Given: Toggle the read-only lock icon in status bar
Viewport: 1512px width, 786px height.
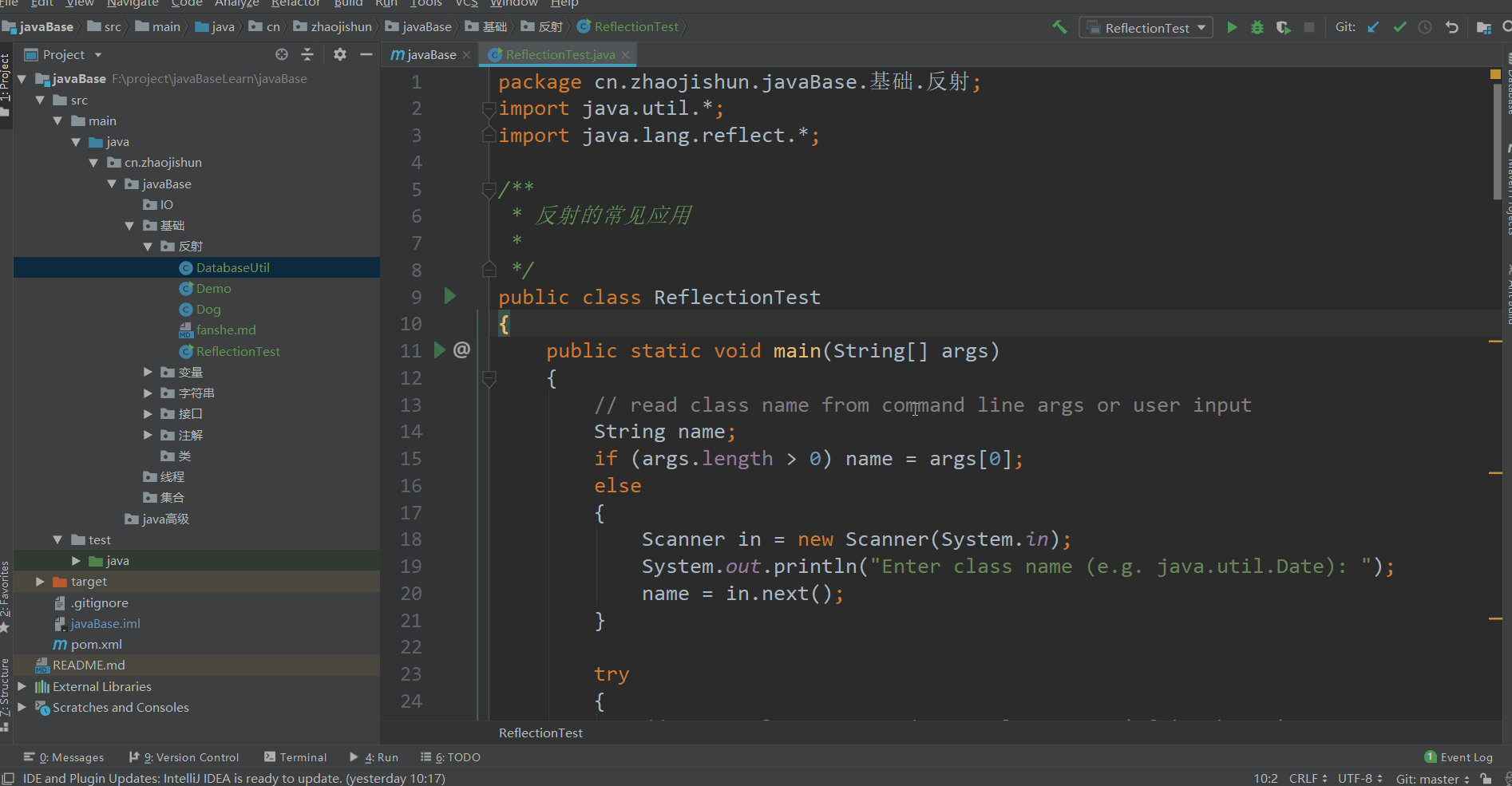Looking at the screenshot, I should (1485, 779).
